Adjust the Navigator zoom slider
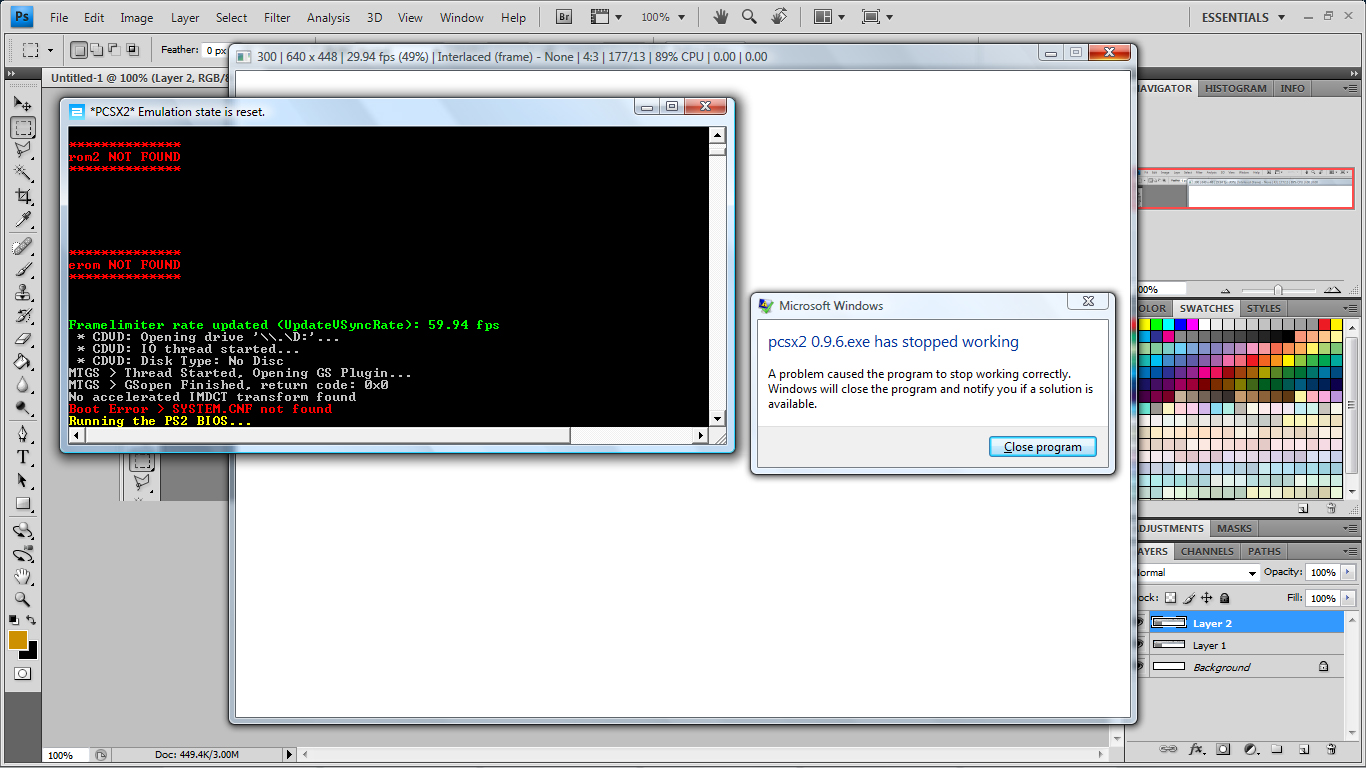The width and height of the screenshot is (1366, 768). (1277, 290)
